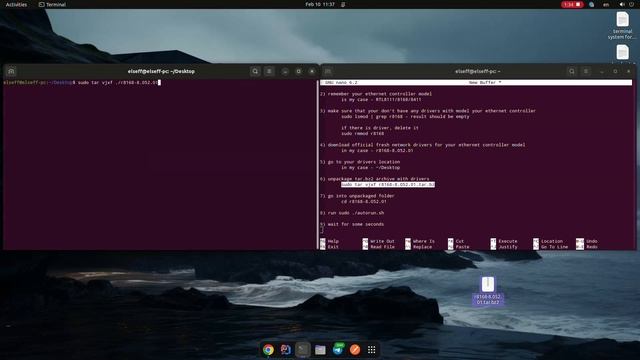640x360 pixels.
Task: Click the nano 'Redo' shortcut
Action: pyautogui.click(x=587, y=247)
